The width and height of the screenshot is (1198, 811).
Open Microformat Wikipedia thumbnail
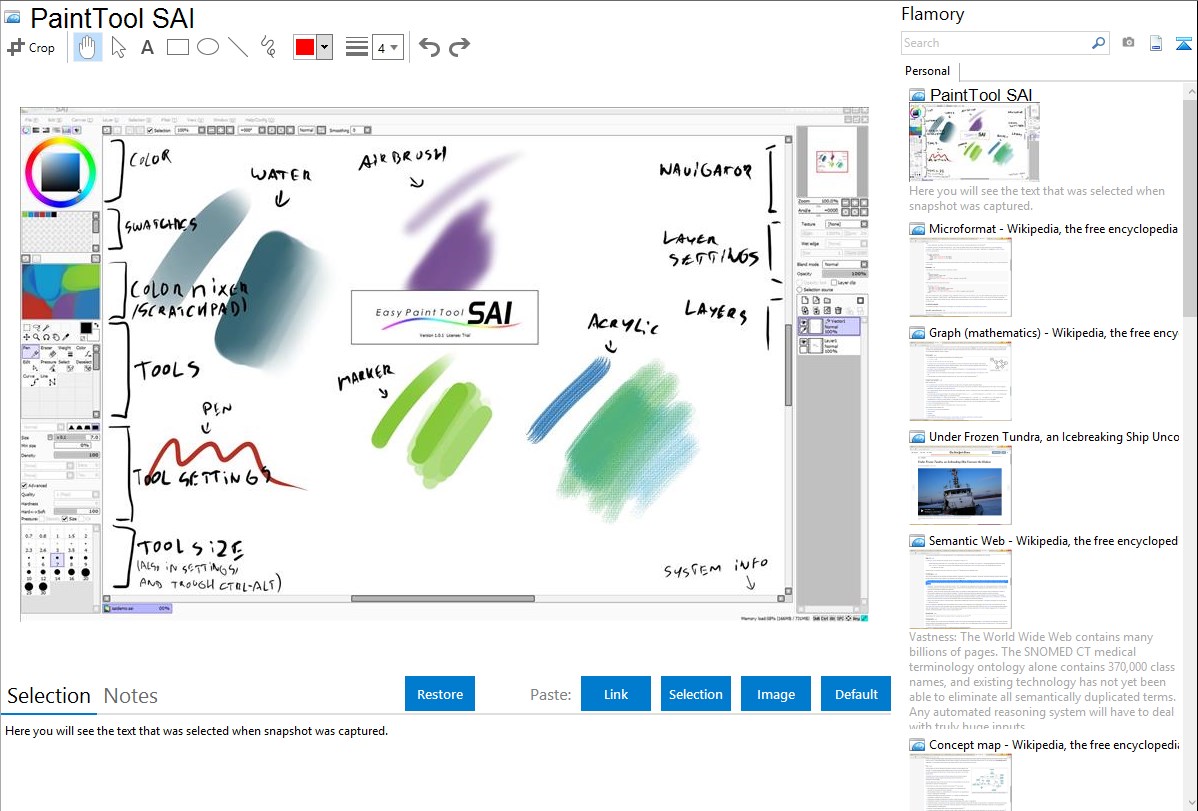point(960,277)
